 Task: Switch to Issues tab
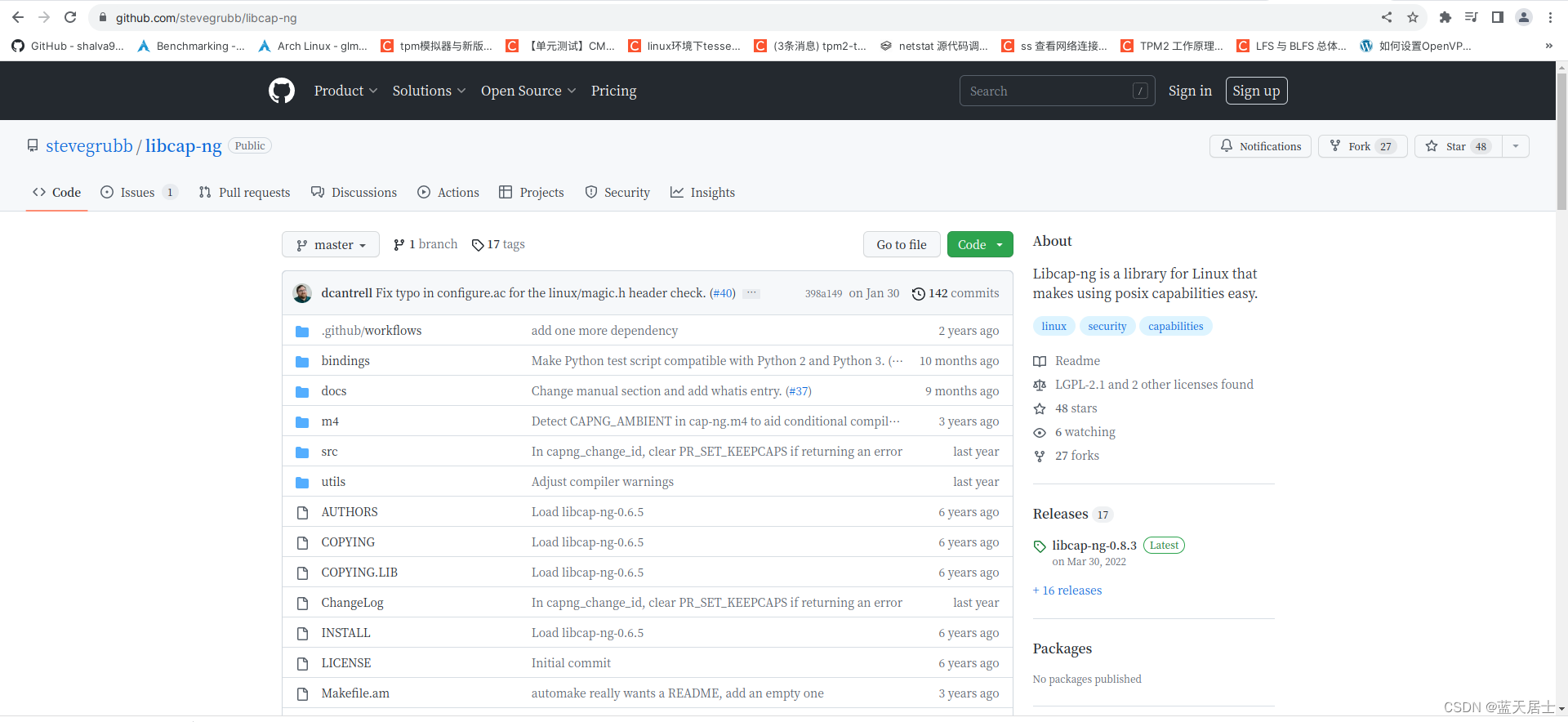click(138, 192)
